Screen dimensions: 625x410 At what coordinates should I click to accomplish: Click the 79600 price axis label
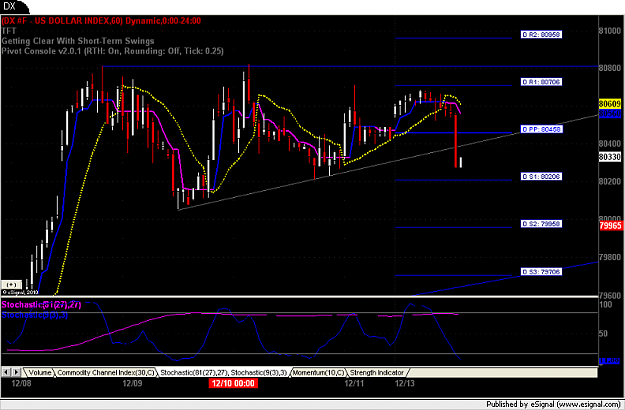pos(610,295)
